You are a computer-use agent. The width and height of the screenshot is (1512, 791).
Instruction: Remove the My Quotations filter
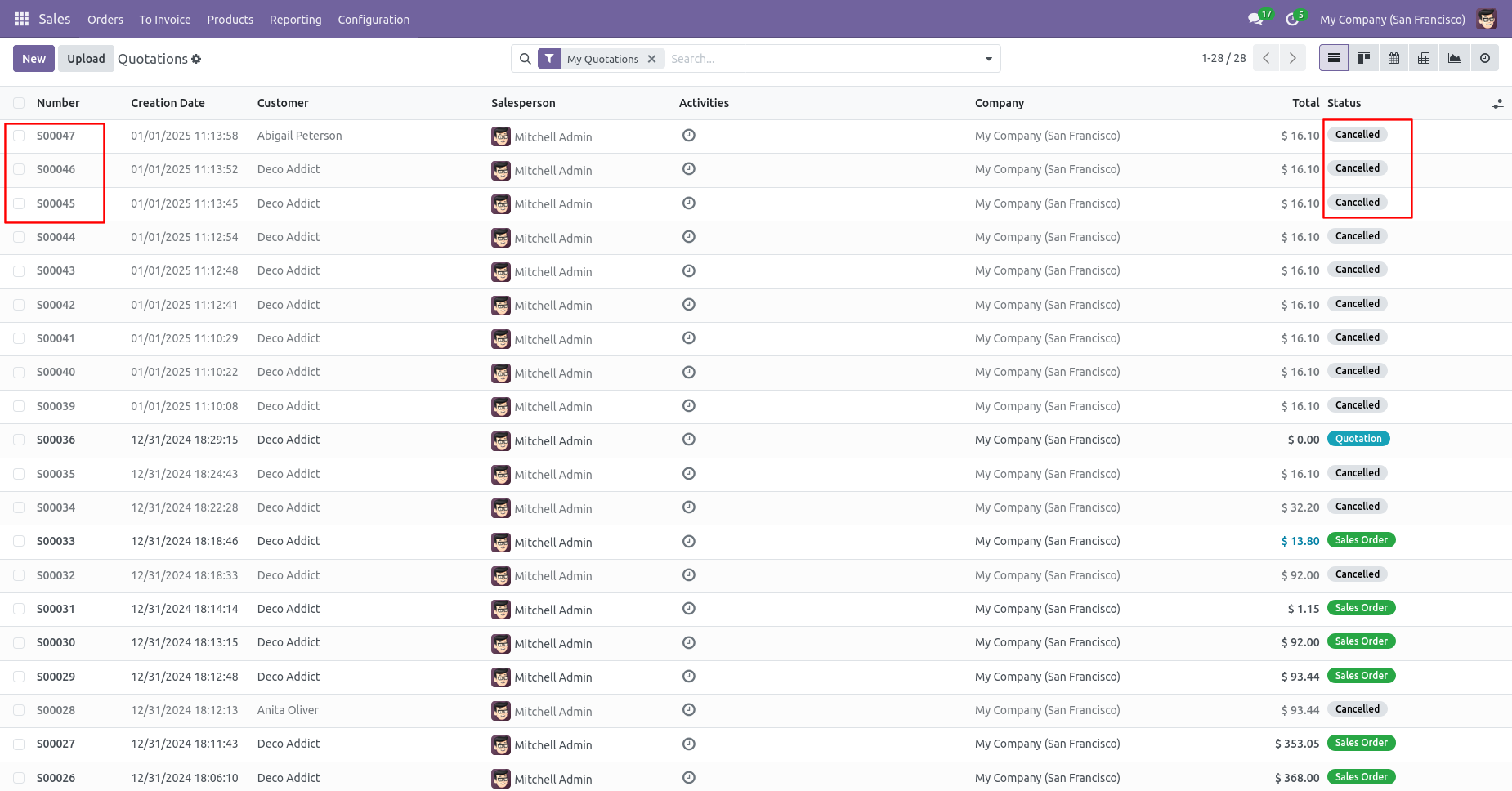[651, 59]
